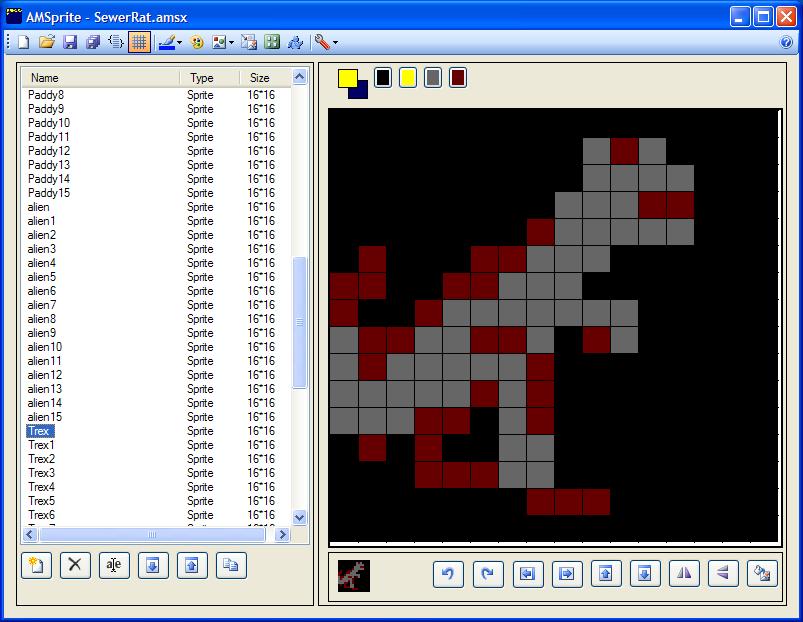Shift sprite right with arrow button
The height and width of the screenshot is (622, 803).
[566, 574]
